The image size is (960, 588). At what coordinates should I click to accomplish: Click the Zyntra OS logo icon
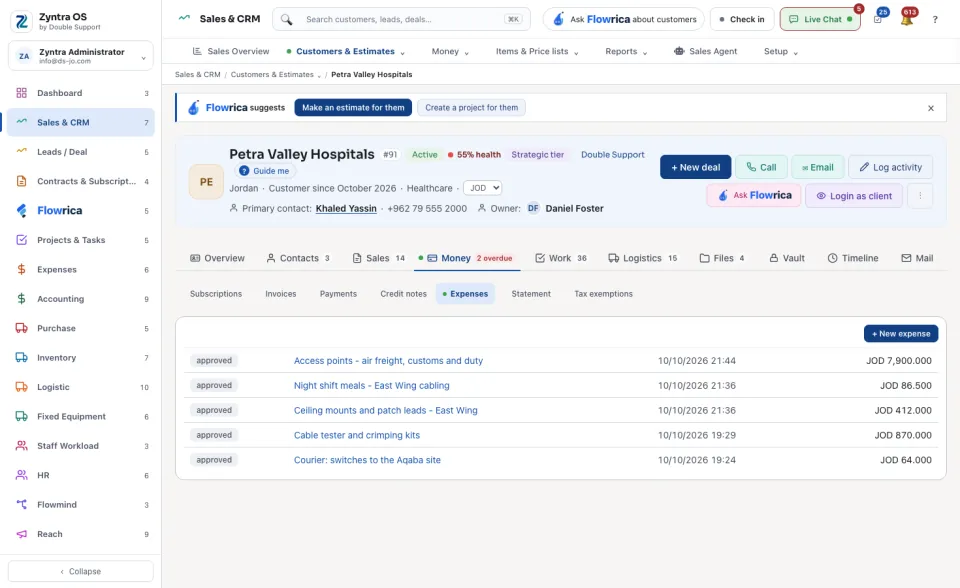[x=22, y=21]
